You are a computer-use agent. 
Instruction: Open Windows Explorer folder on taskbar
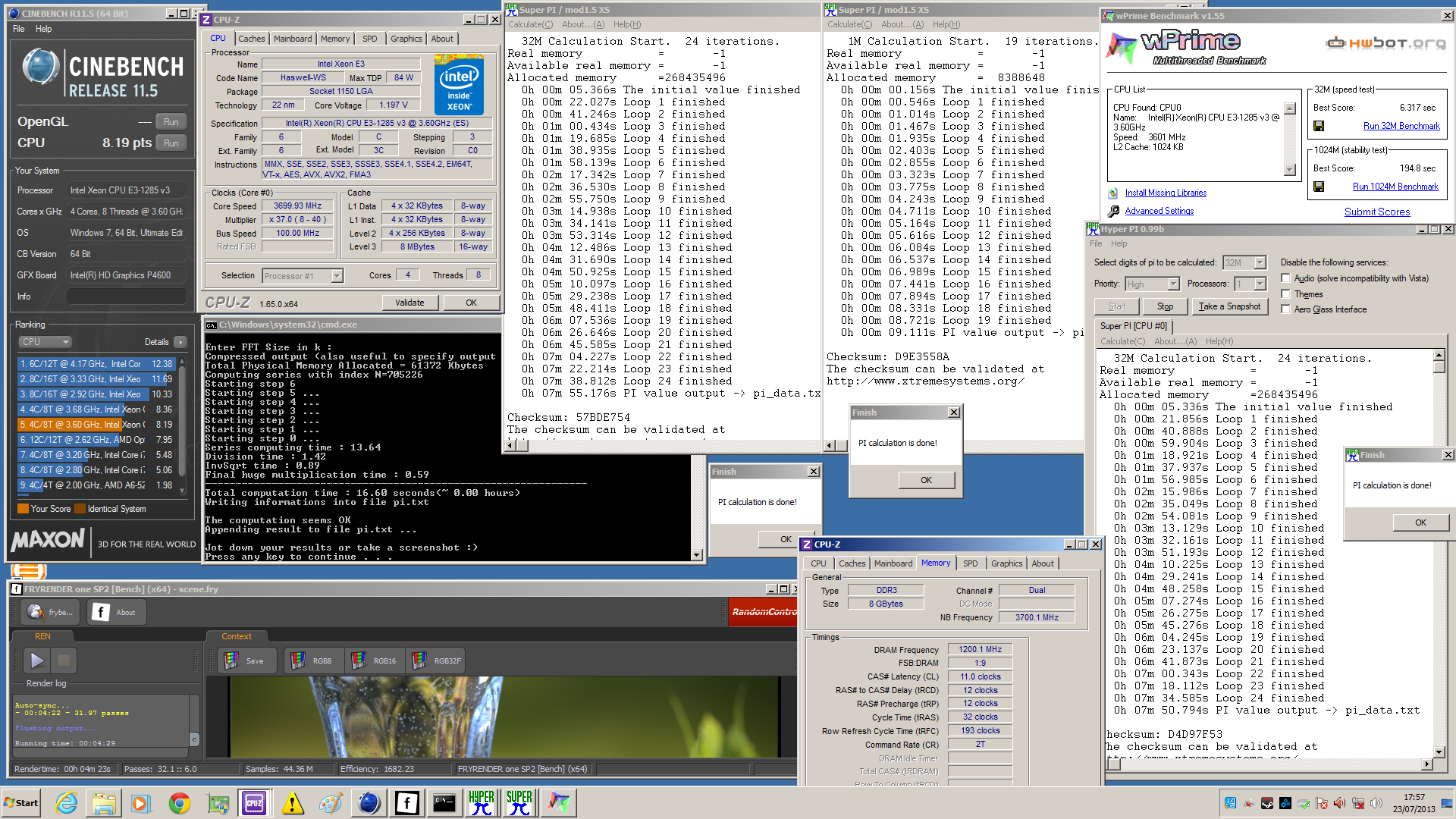tap(104, 803)
